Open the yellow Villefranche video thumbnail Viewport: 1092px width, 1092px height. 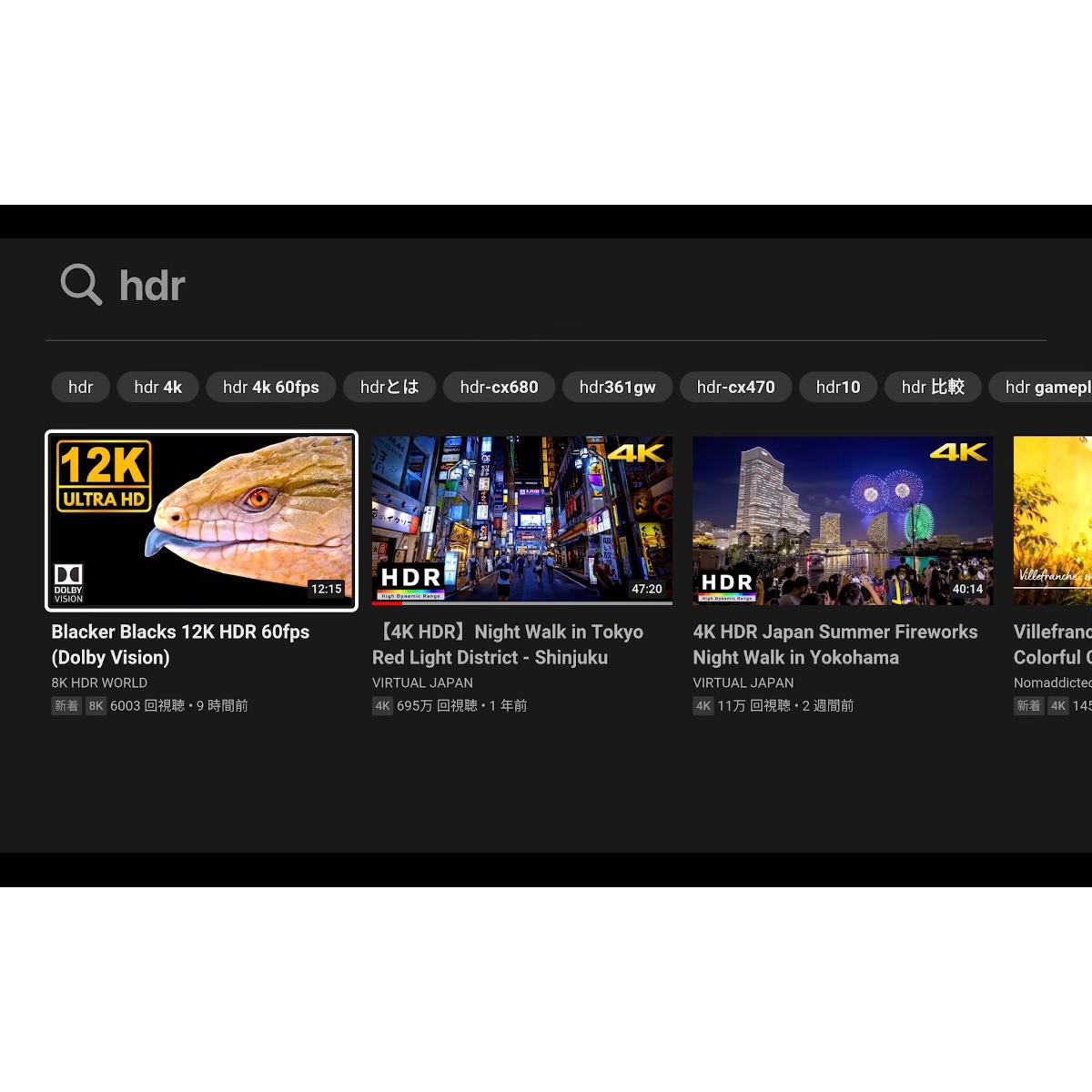[1053, 519]
